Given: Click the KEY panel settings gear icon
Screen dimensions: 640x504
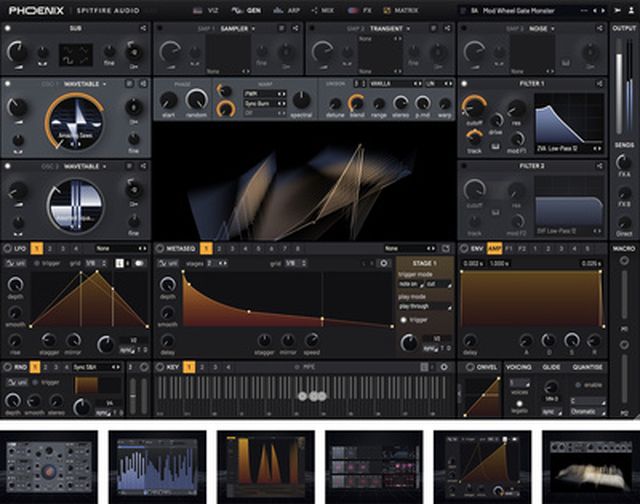Looking at the screenshot, I should (x=444, y=367).
